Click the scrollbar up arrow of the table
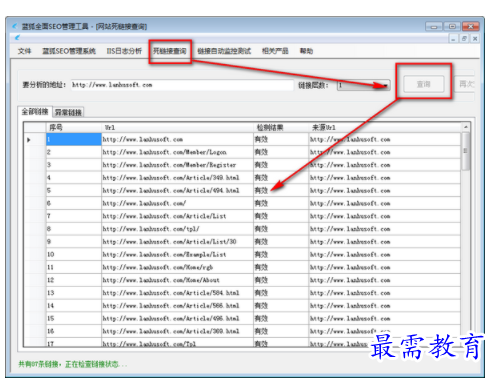The image size is (492, 378). click(x=465, y=127)
